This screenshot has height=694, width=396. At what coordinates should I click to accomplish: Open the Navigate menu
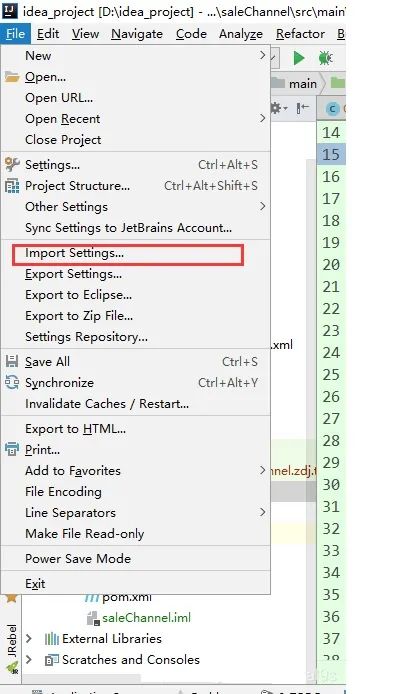coord(137,34)
